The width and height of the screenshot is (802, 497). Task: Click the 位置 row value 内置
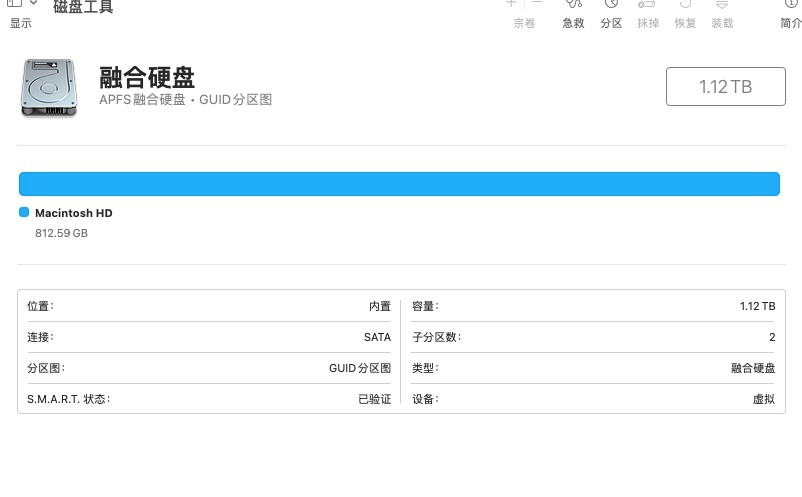[x=380, y=306]
